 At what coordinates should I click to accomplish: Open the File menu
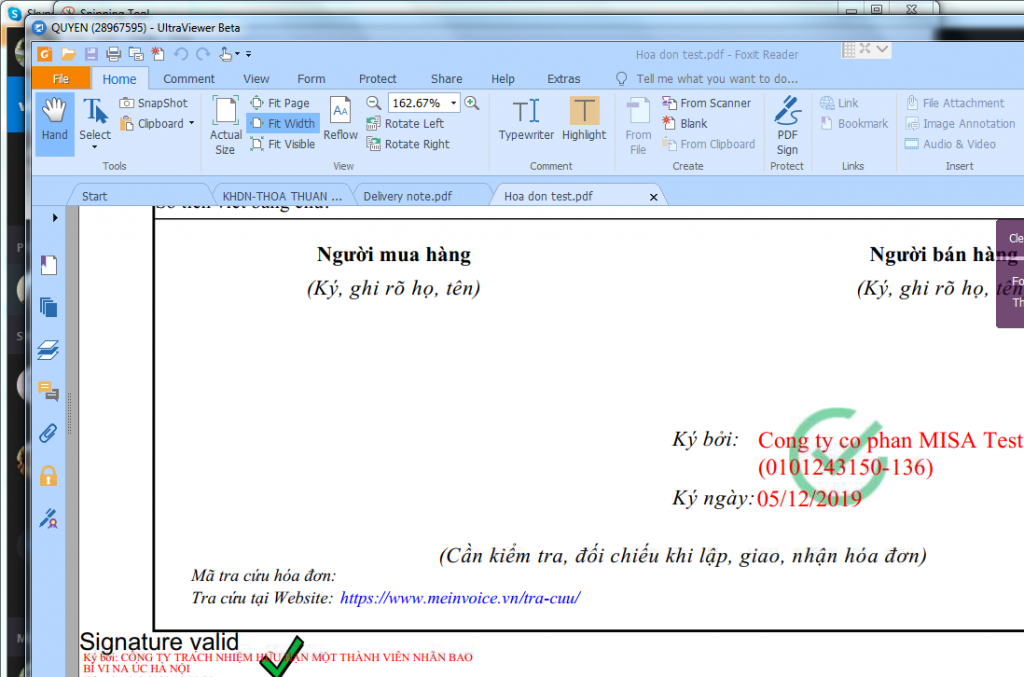coord(61,78)
